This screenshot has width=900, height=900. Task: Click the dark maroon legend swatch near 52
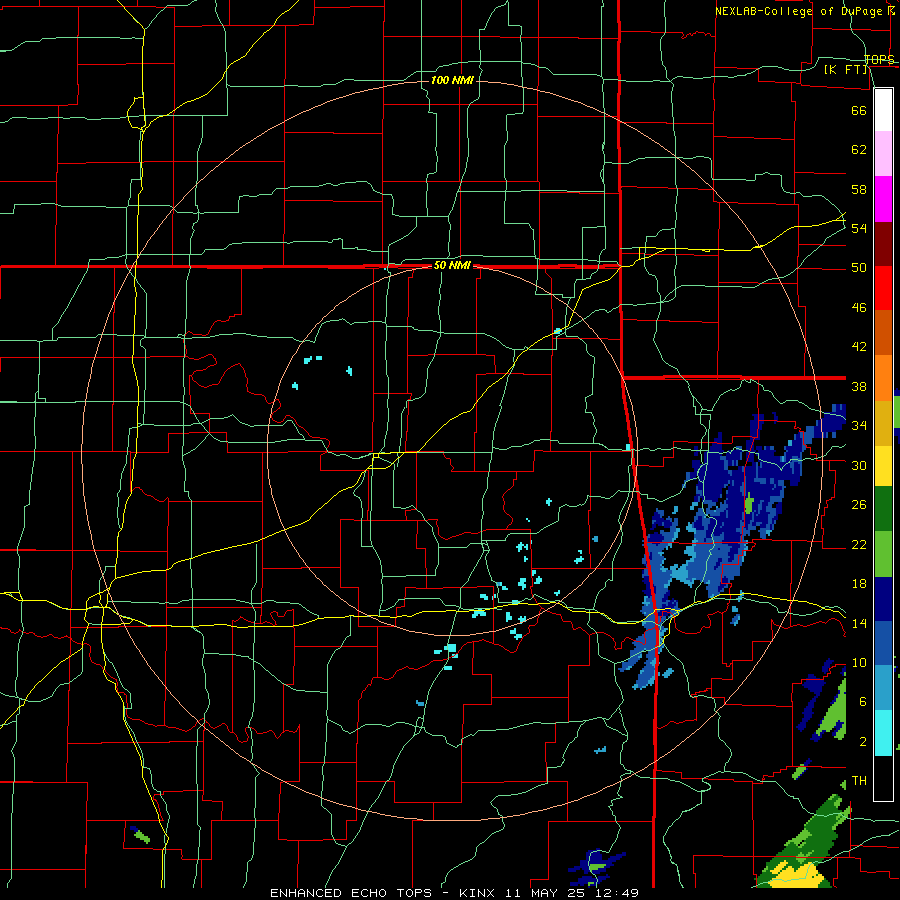click(x=883, y=244)
